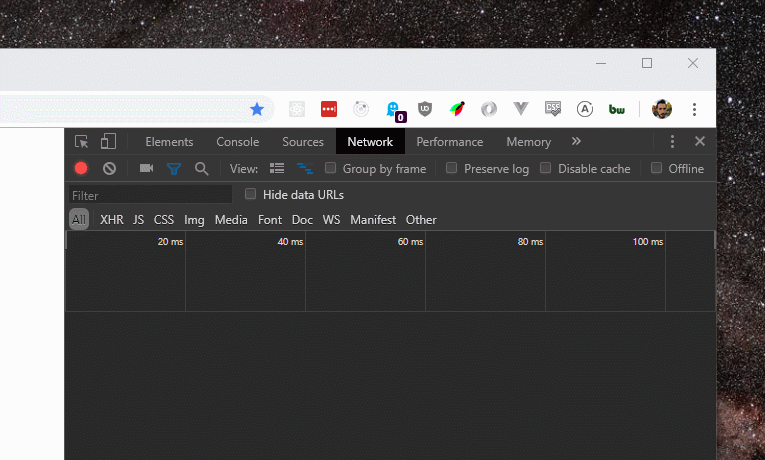Close the DevTools panel
765x460 pixels.
(x=700, y=141)
